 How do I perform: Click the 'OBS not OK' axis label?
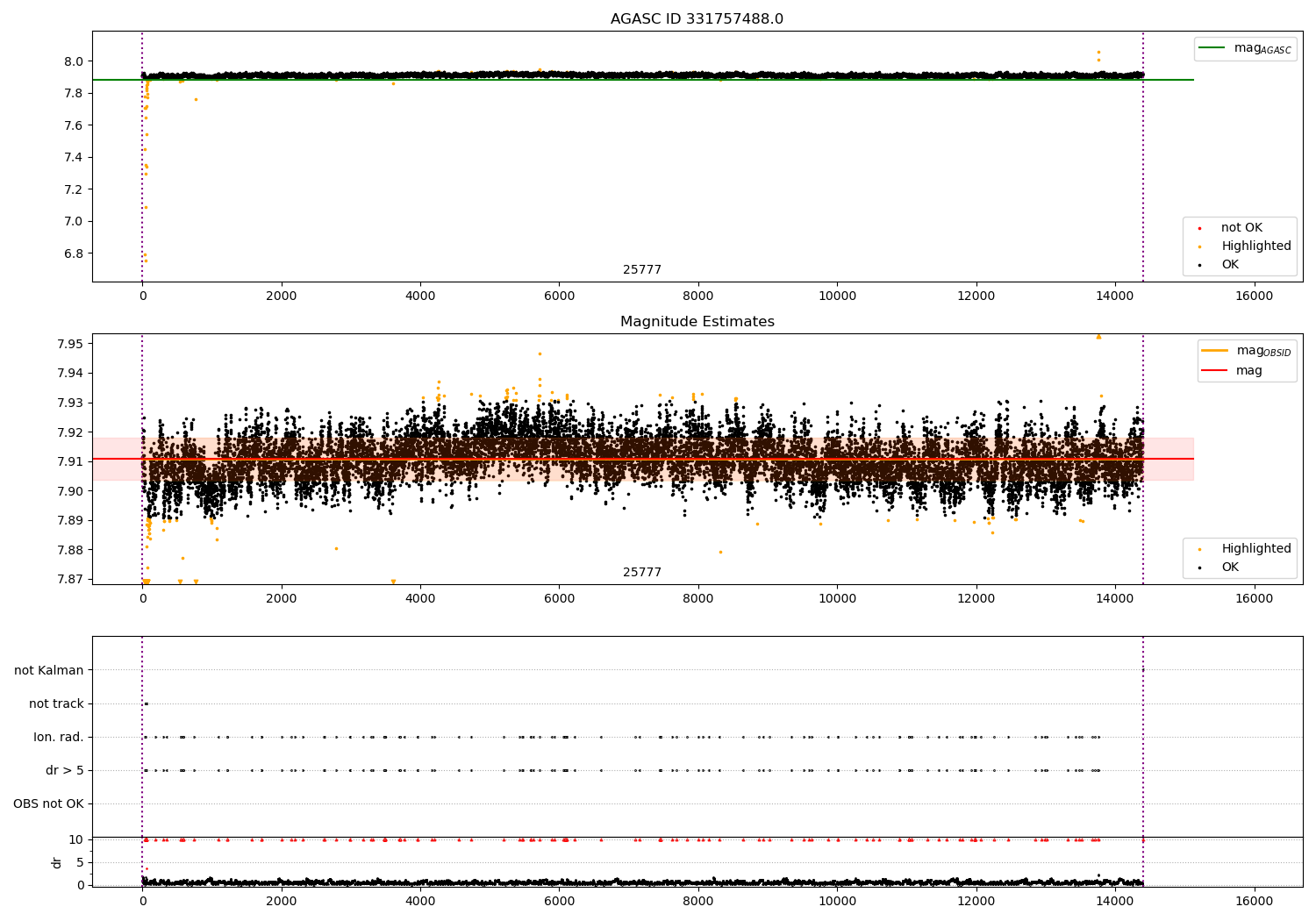coord(48,804)
